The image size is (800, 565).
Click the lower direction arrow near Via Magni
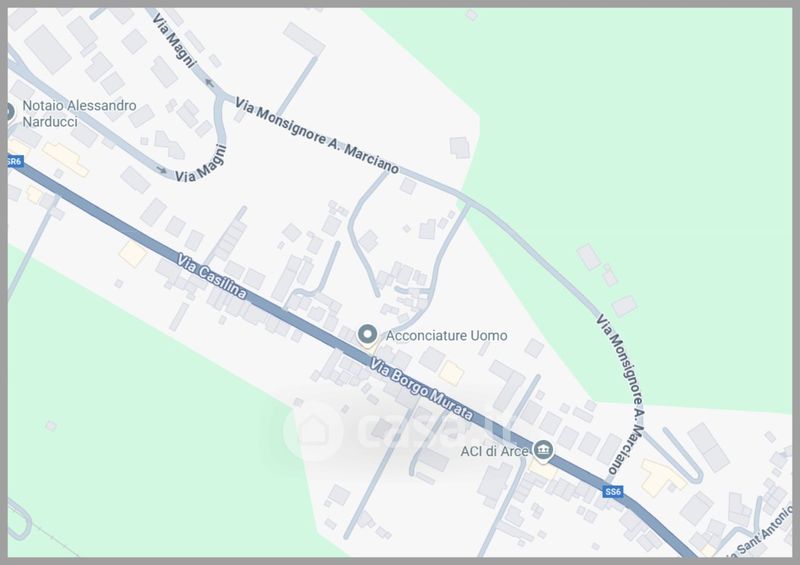click(x=161, y=170)
